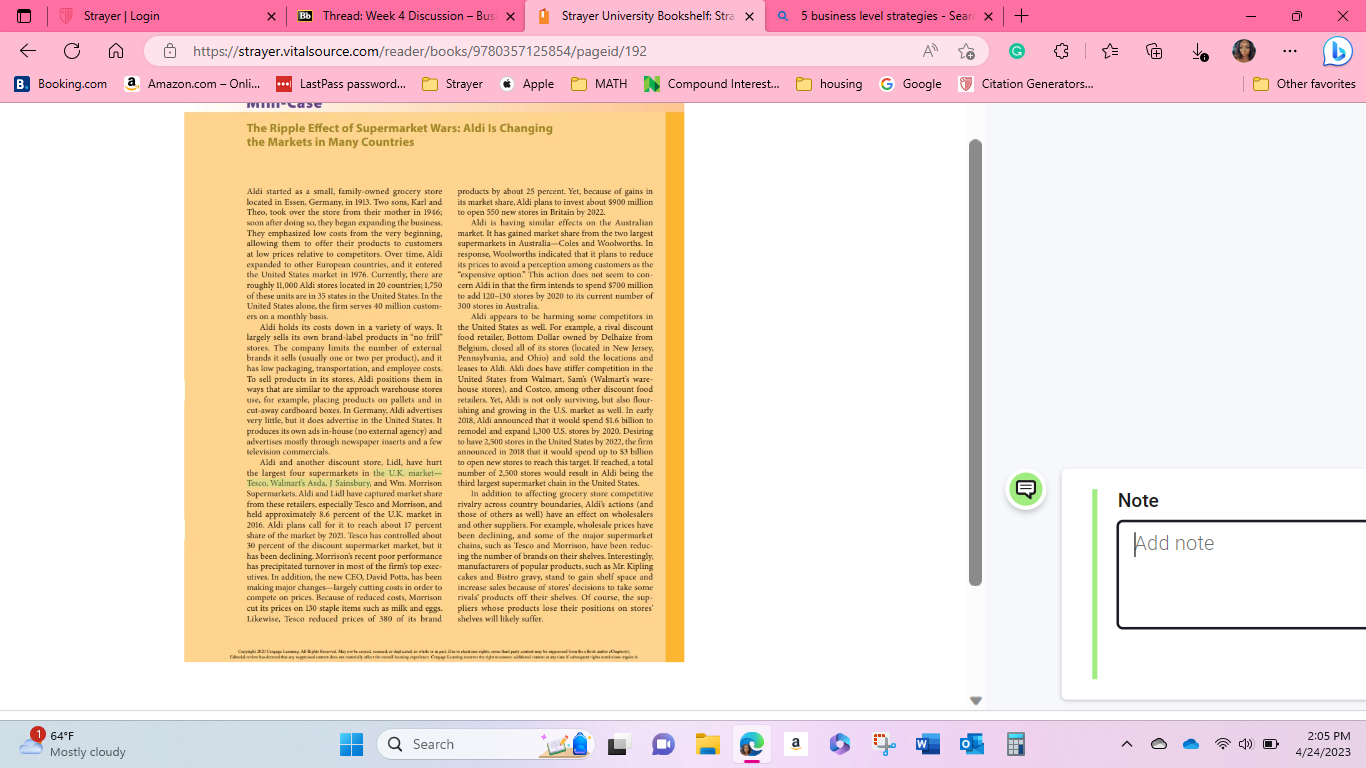Click the Add note text box
This screenshot has width=1366, height=768.
(x=1242, y=574)
